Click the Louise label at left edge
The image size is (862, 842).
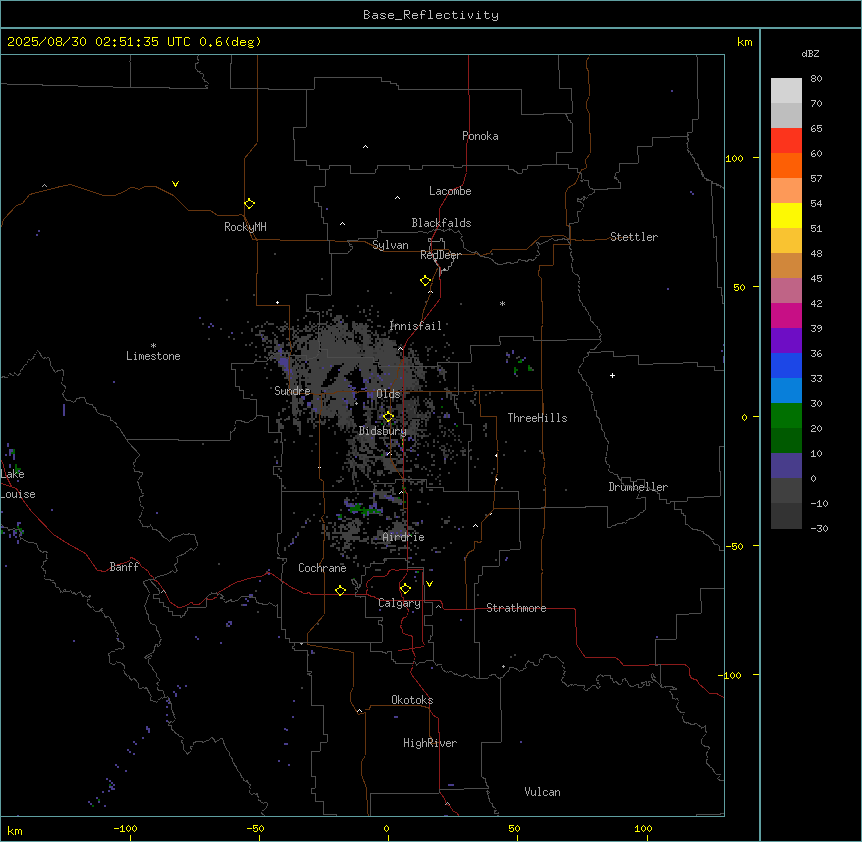(18, 494)
